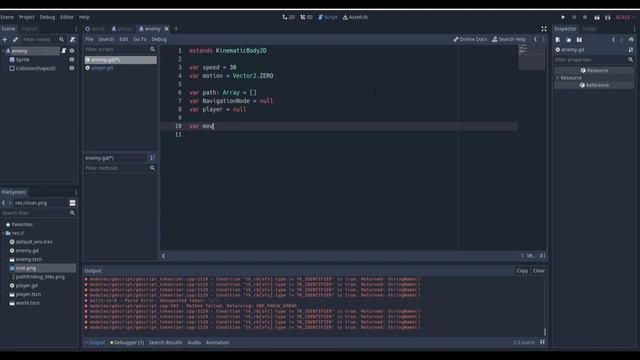
Task: Go to next script edit location
Action: pos(543,39)
